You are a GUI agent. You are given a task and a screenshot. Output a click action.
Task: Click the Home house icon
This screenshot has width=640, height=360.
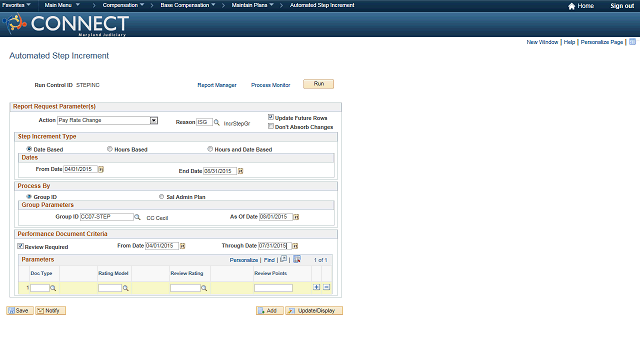[x=571, y=6]
